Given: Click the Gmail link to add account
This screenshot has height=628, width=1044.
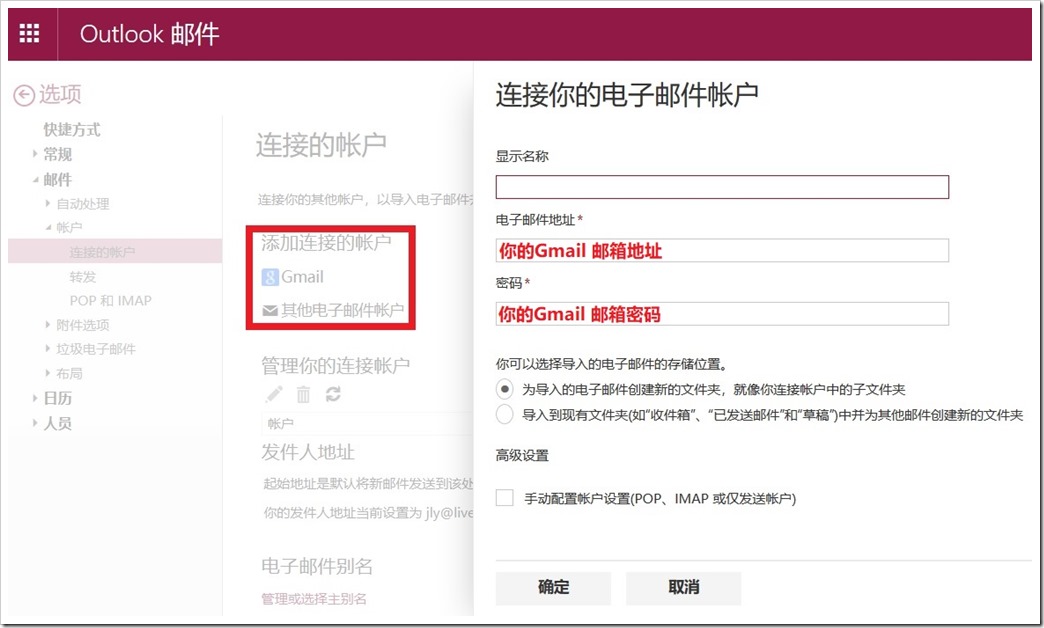Looking at the screenshot, I should pyautogui.click(x=302, y=277).
